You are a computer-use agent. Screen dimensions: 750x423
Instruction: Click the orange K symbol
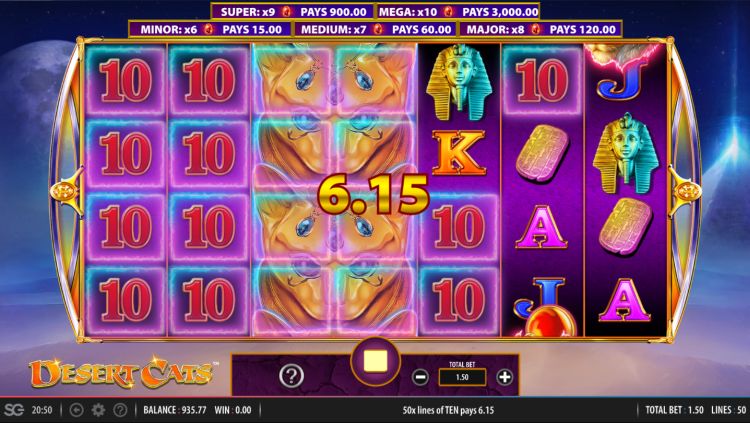click(459, 153)
